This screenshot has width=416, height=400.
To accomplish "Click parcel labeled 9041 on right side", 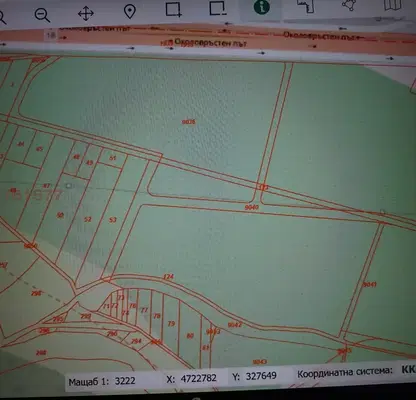I will click(369, 284).
